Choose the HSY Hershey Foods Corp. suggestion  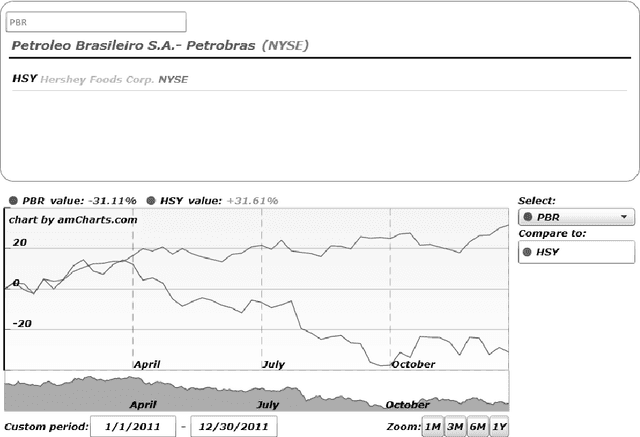coord(100,79)
